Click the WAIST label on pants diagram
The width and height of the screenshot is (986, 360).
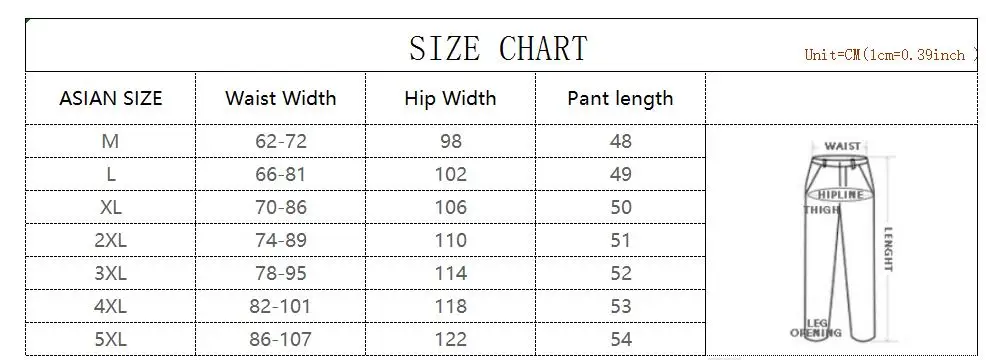pyautogui.click(x=842, y=146)
